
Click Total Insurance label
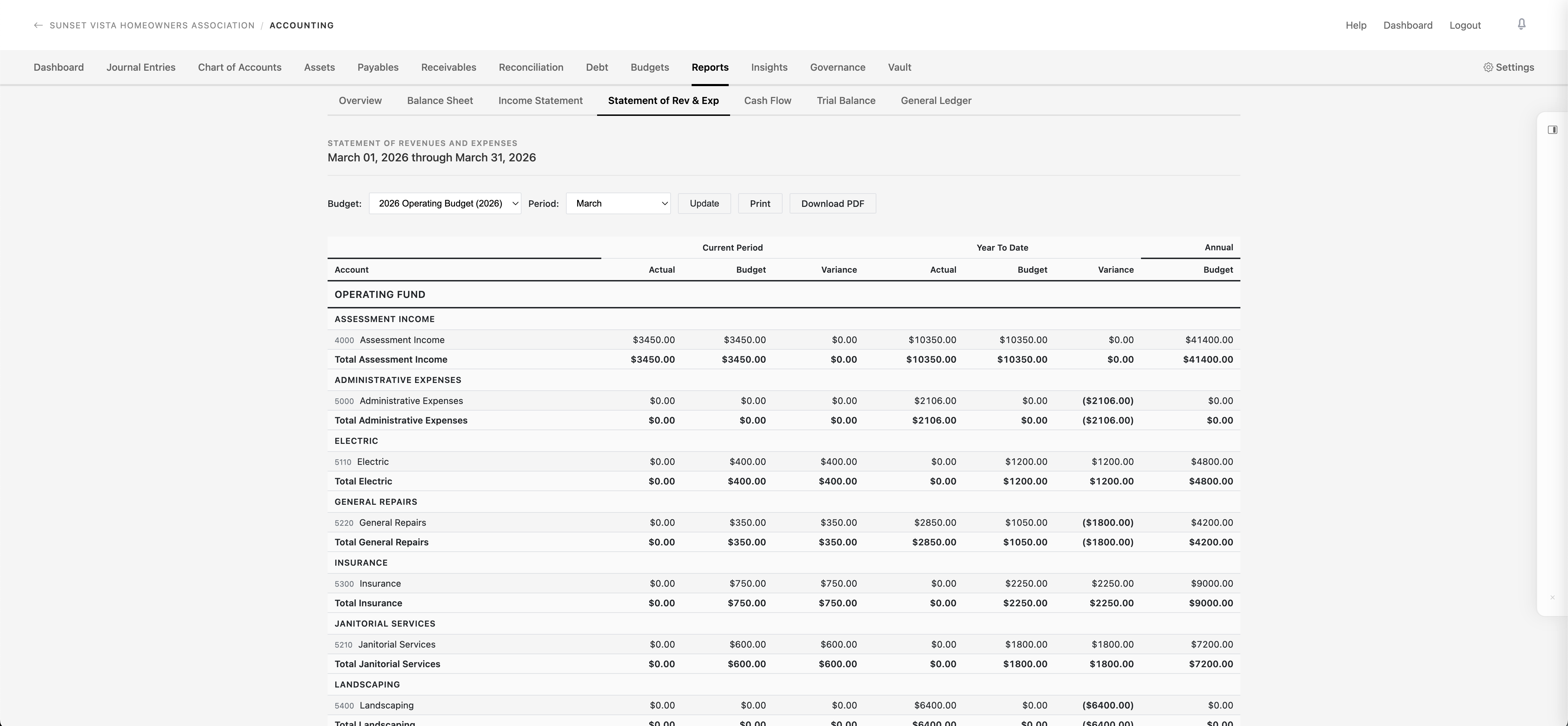368,603
